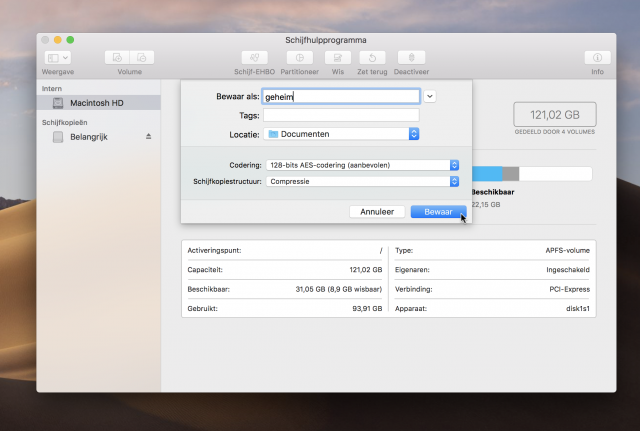This screenshot has height=431, width=640.
Task: Click the Bewaar als name field
Action: click(340, 96)
